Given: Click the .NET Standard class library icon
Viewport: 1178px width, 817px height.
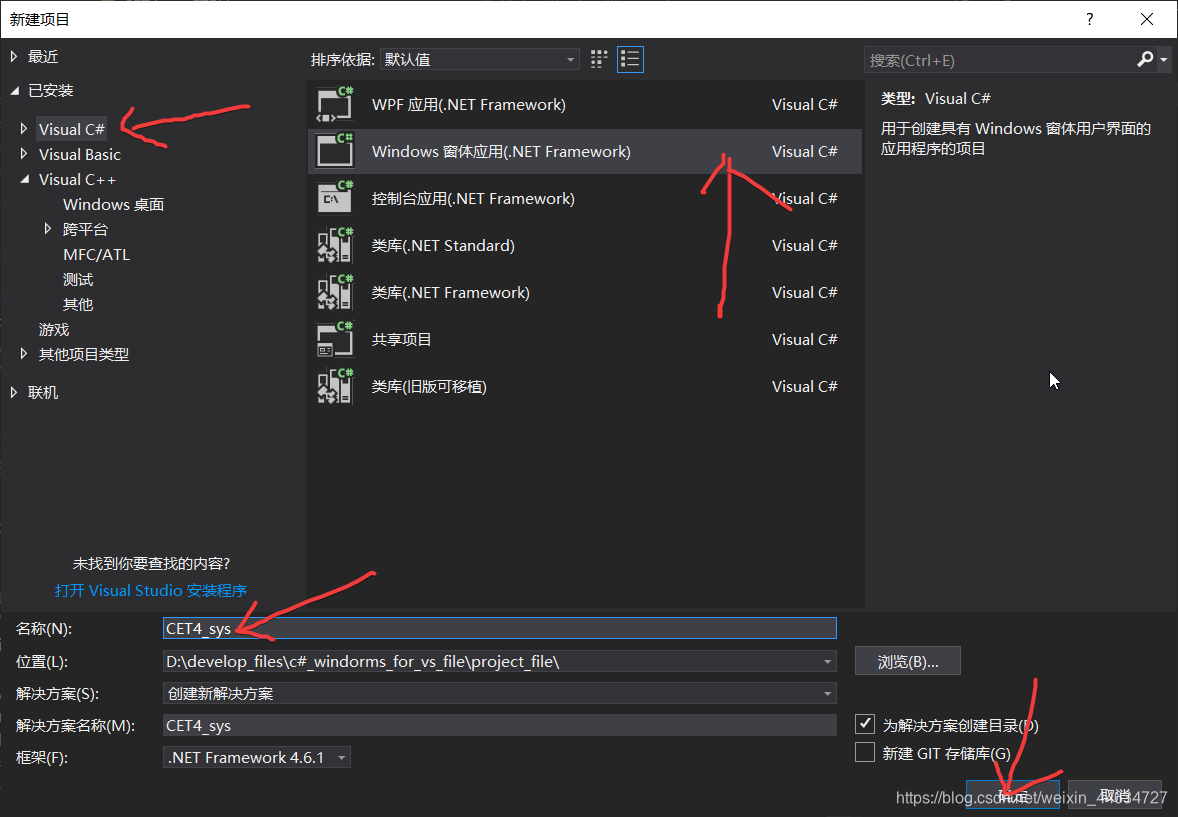Looking at the screenshot, I should point(334,245).
